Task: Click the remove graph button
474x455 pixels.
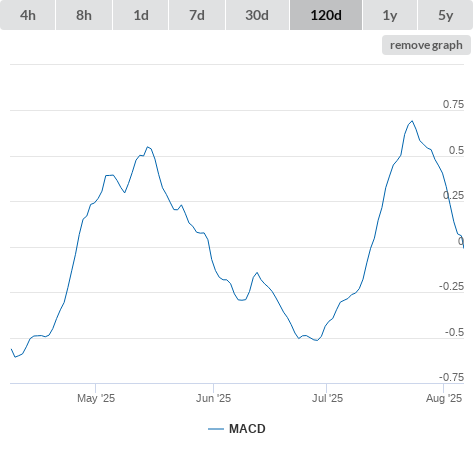Action: point(426,45)
